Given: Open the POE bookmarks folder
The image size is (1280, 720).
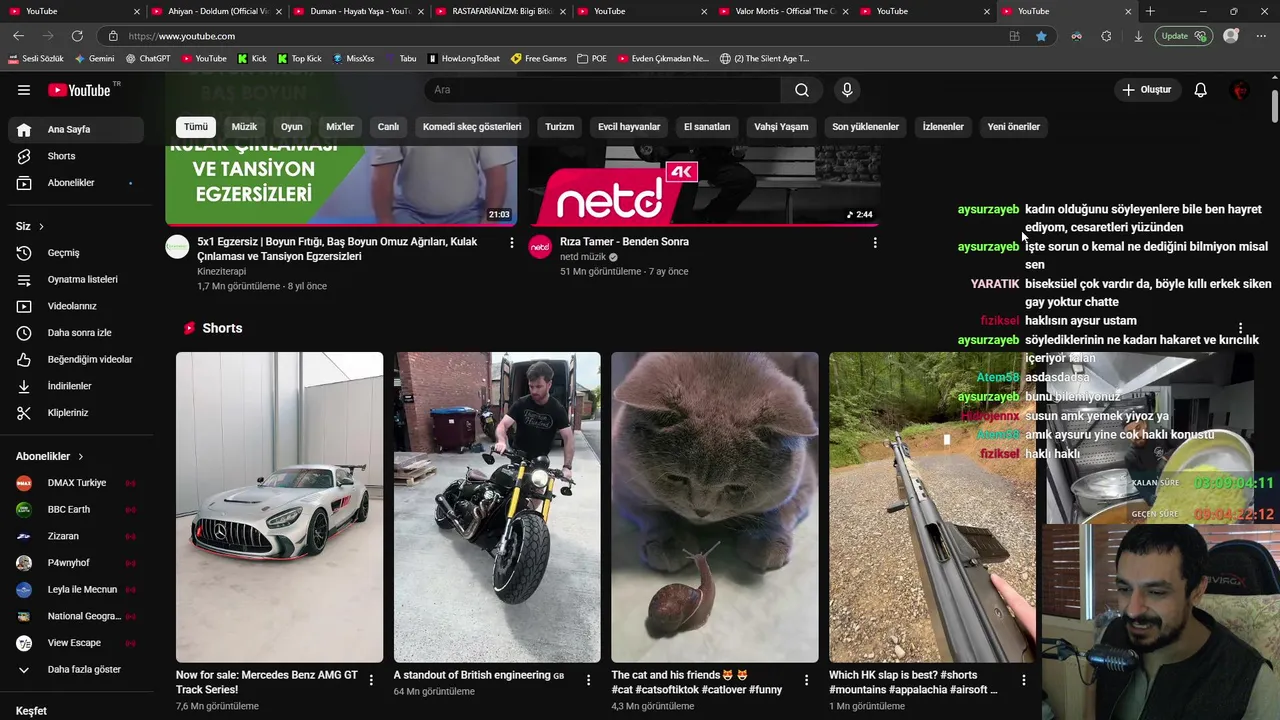Looking at the screenshot, I should coord(592,58).
